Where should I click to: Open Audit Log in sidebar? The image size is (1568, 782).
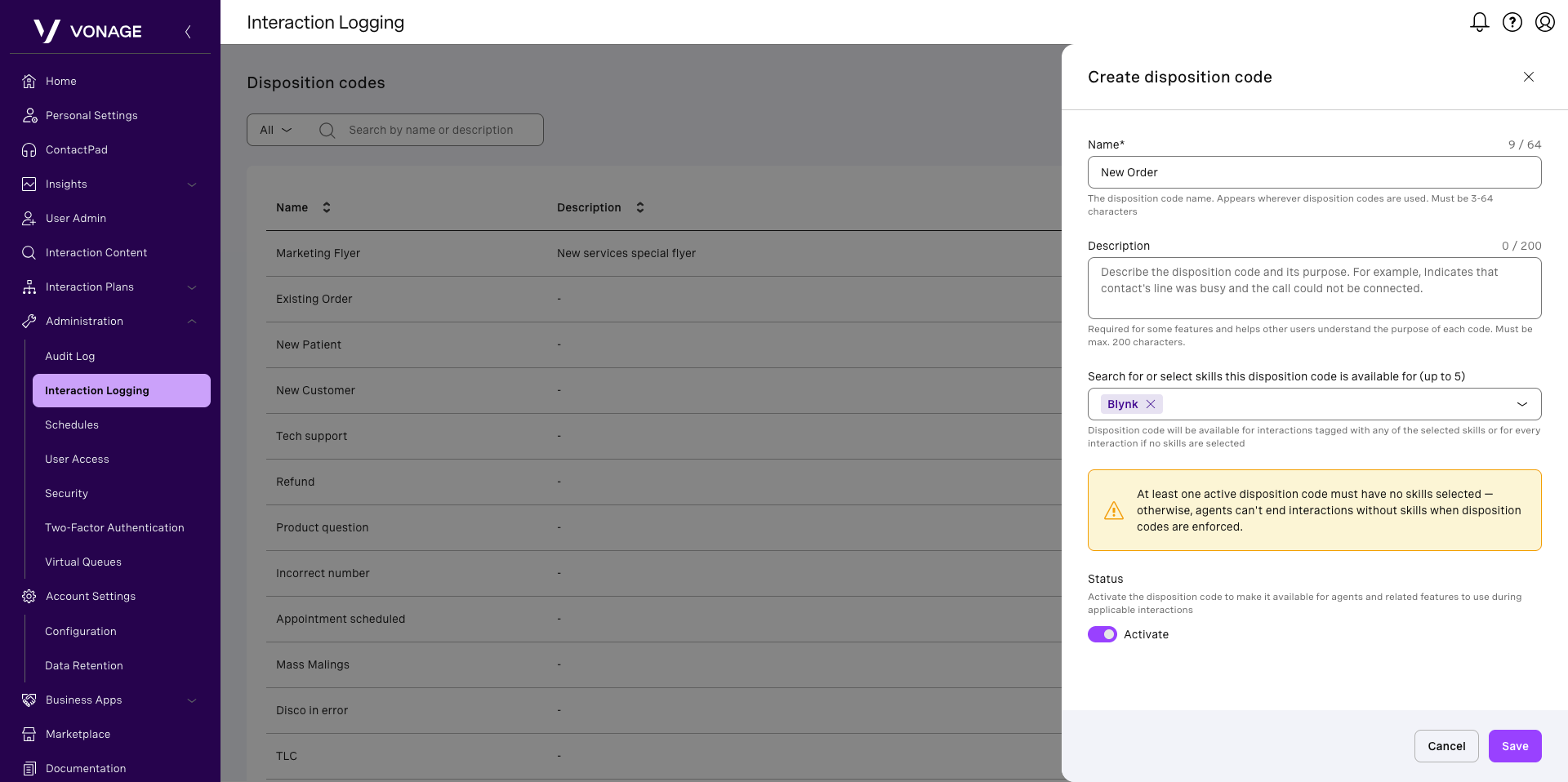click(x=70, y=356)
